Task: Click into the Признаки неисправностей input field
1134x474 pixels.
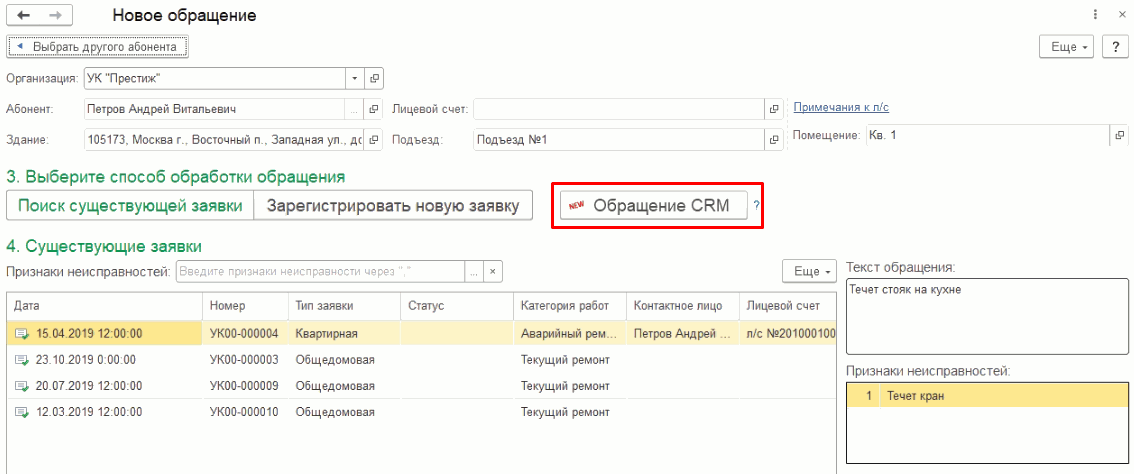Action: (x=320, y=271)
